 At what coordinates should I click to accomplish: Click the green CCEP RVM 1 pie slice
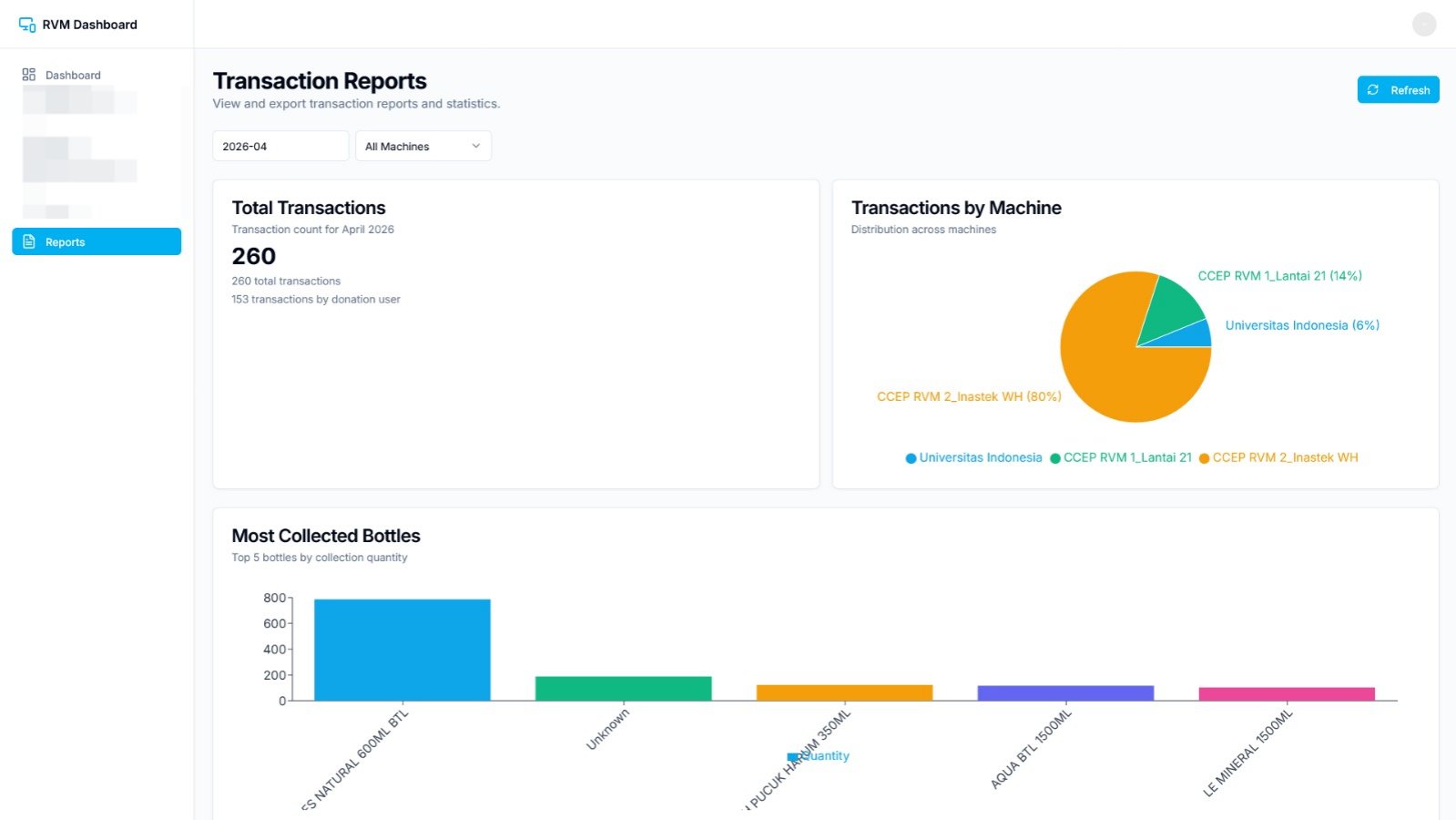click(x=1173, y=310)
